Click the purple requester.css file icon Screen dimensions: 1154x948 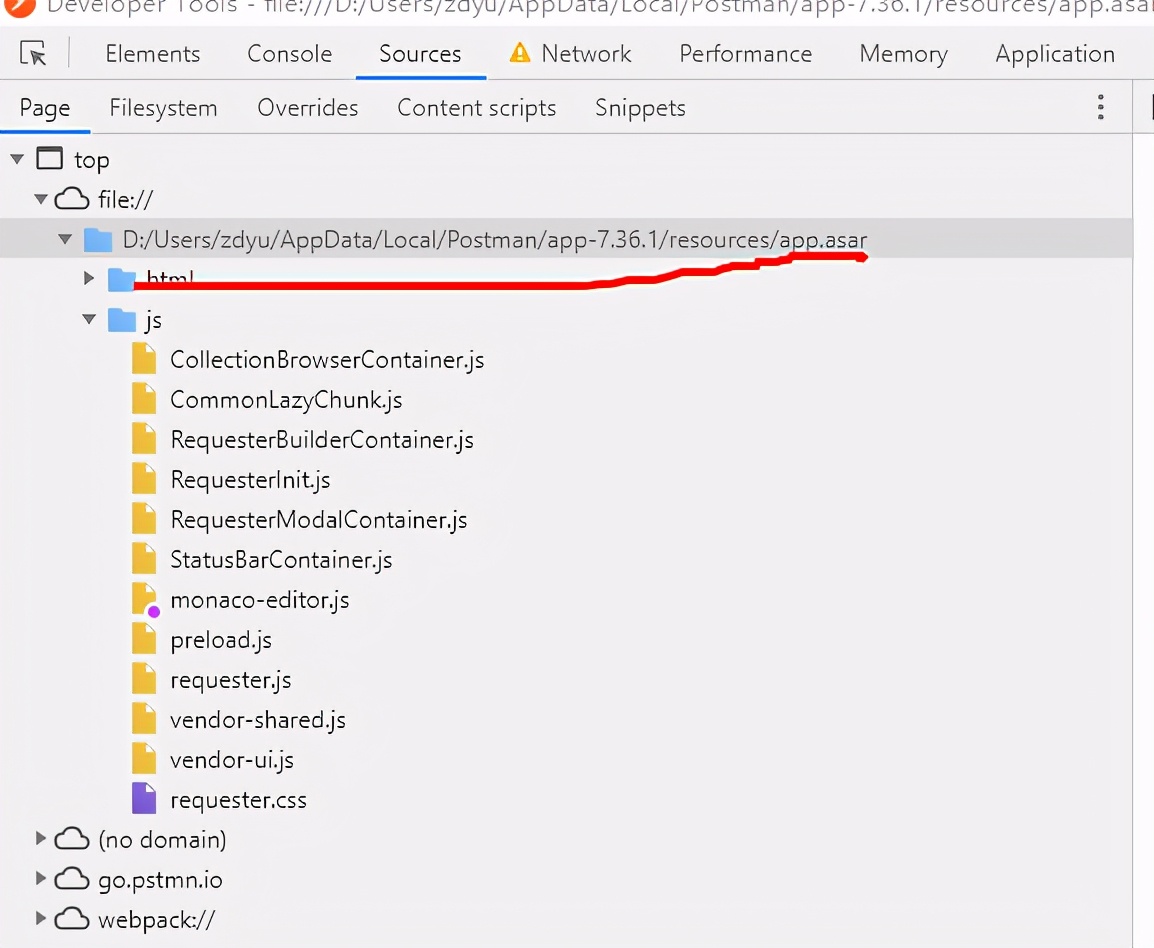[x=144, y=799]
